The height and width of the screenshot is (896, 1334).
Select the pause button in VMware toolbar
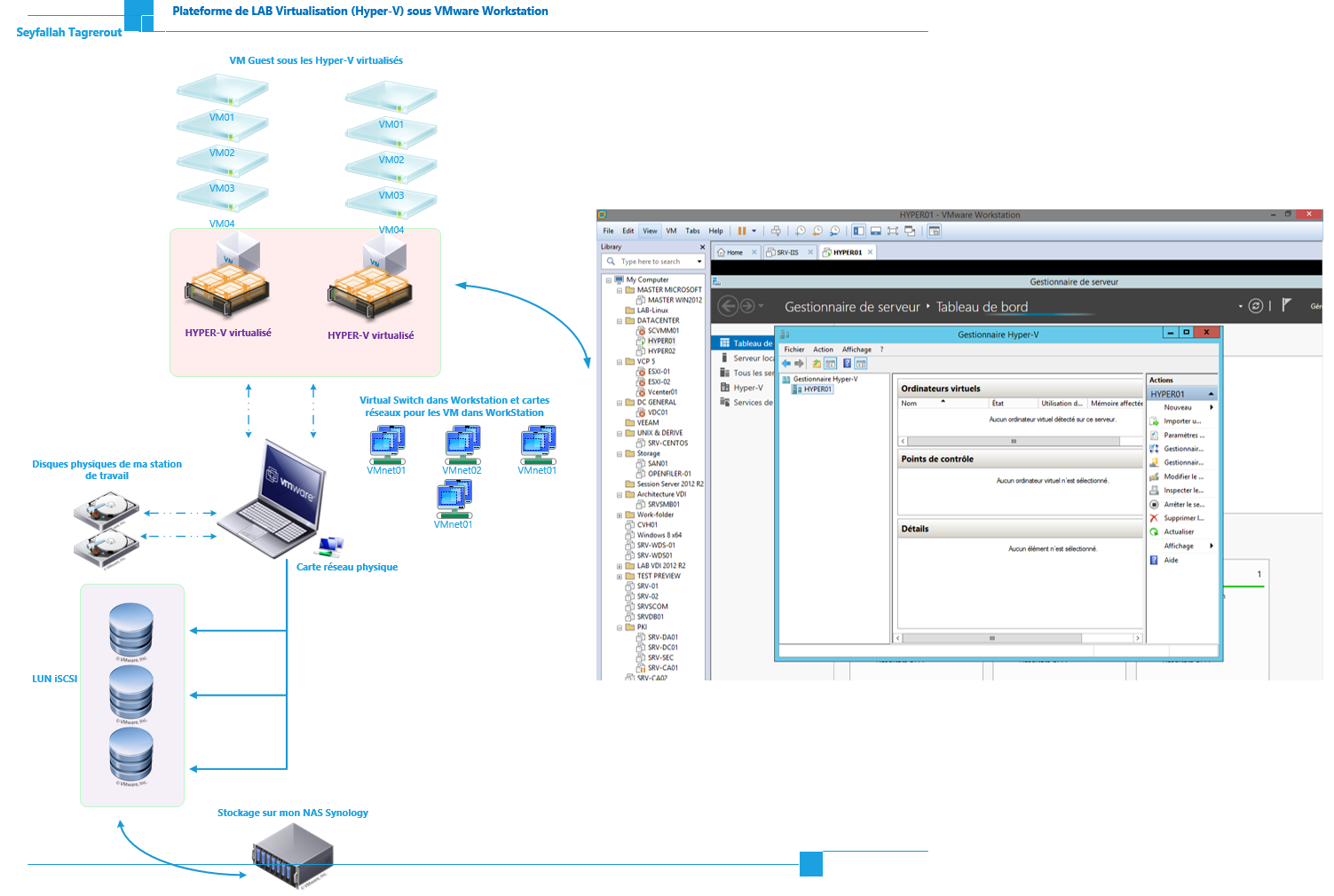(x=742, y=231)
